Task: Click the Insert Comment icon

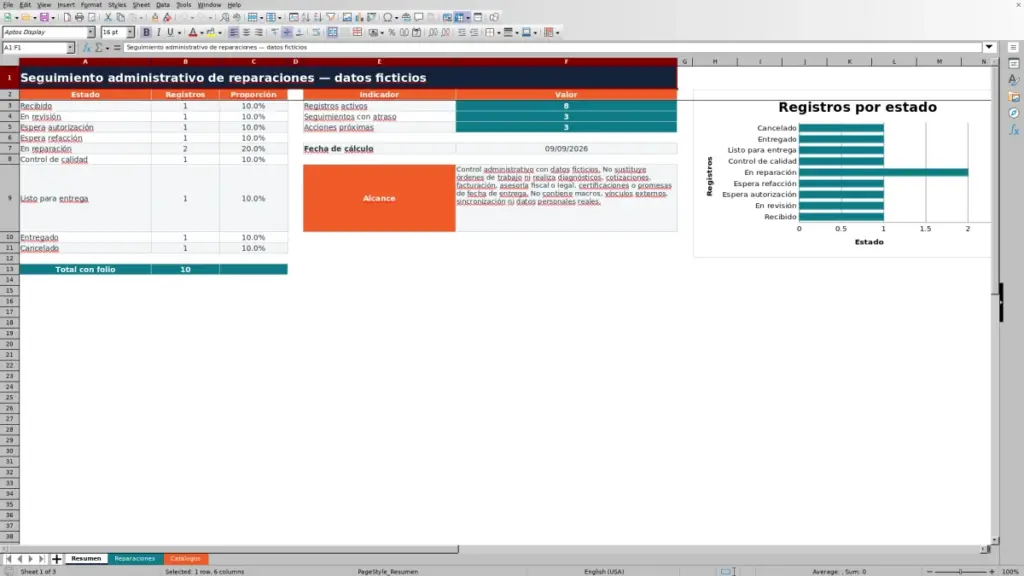Action: pos(419,18)
